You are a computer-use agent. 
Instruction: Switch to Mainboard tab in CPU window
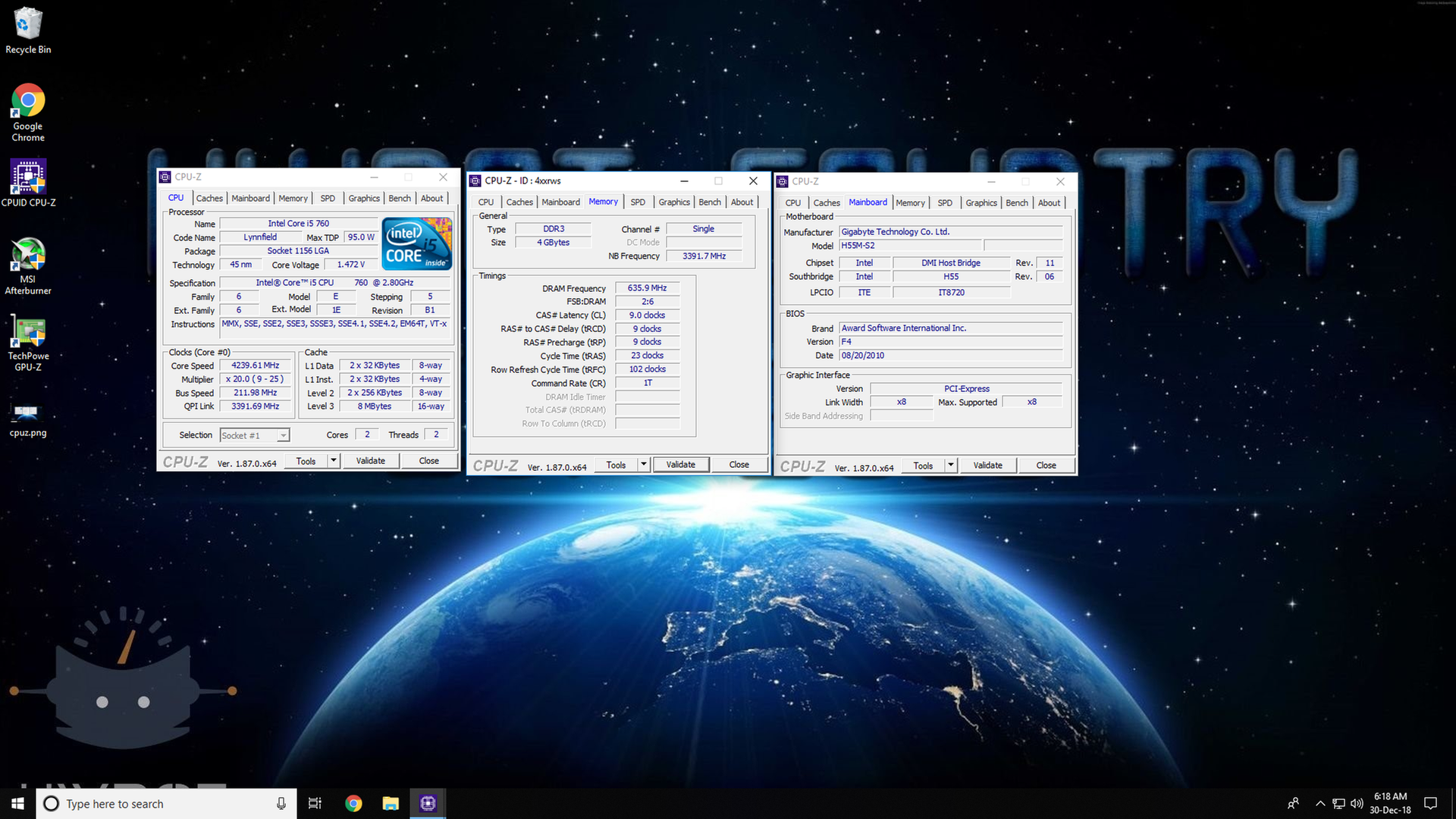250,198
